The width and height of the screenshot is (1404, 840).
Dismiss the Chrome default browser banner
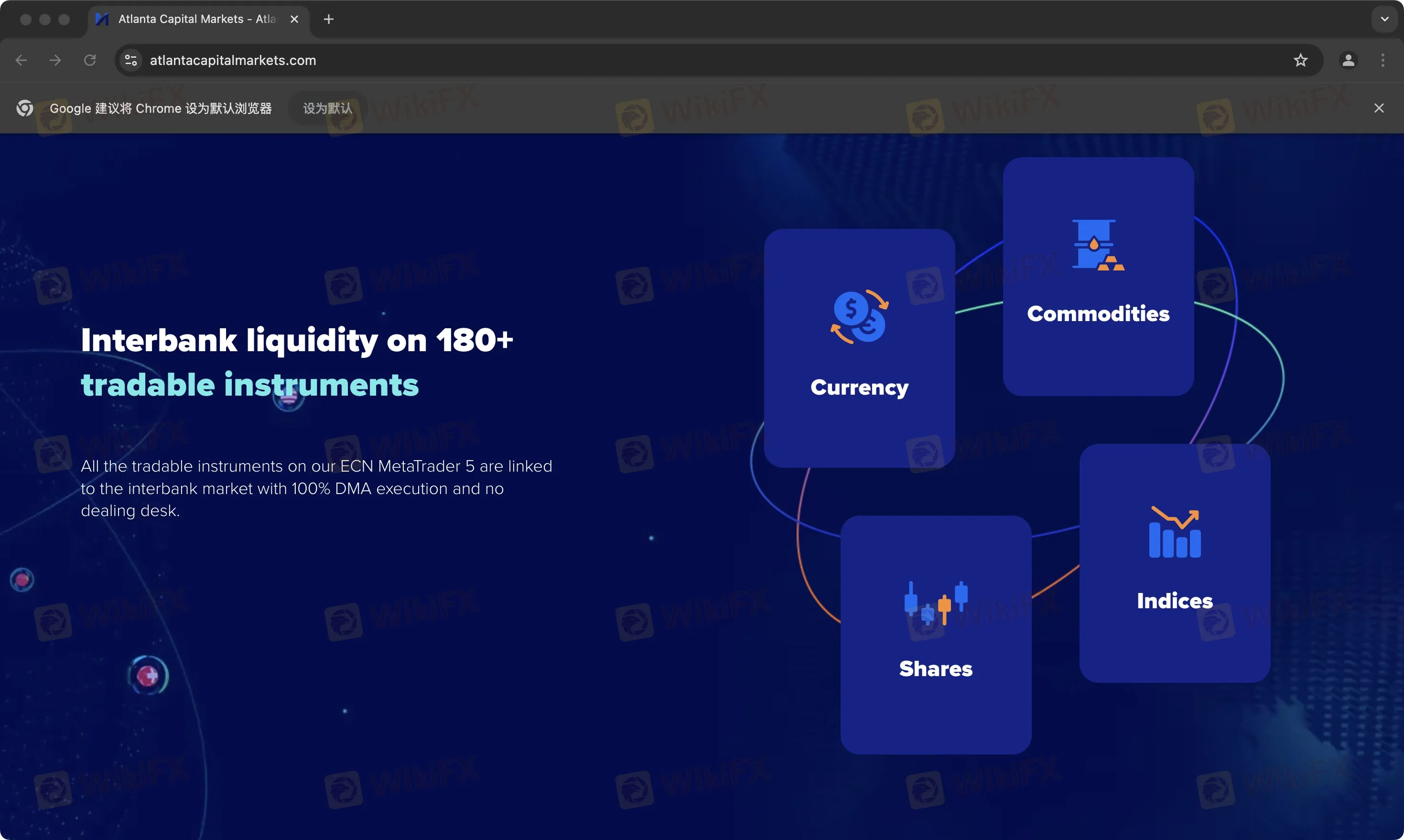1379,108
